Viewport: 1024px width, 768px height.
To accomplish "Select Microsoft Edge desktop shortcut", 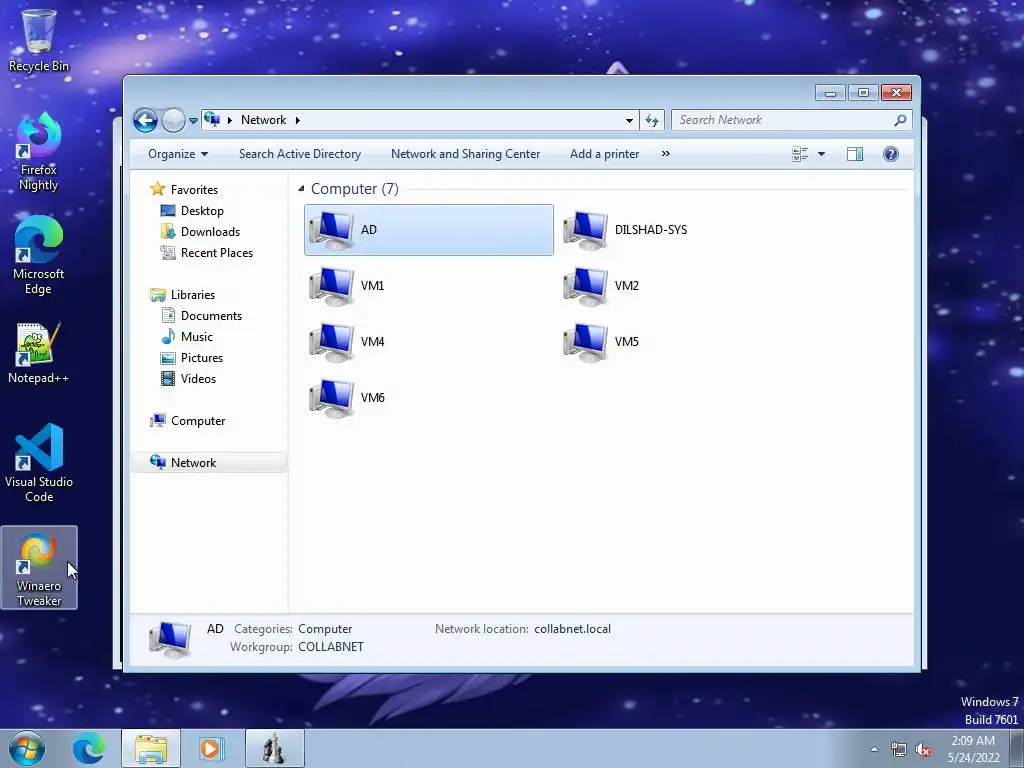I will (x=39, y=255).
